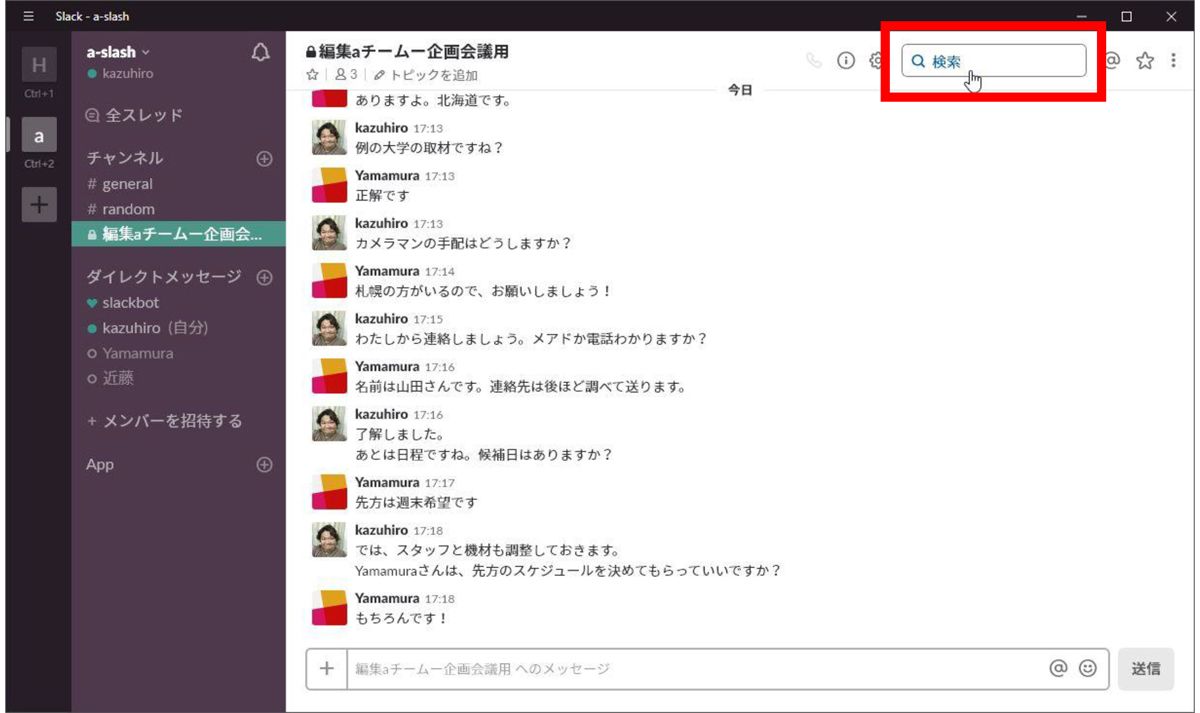
Task: Add a new workspace with plus button
Action: (39, 204)
